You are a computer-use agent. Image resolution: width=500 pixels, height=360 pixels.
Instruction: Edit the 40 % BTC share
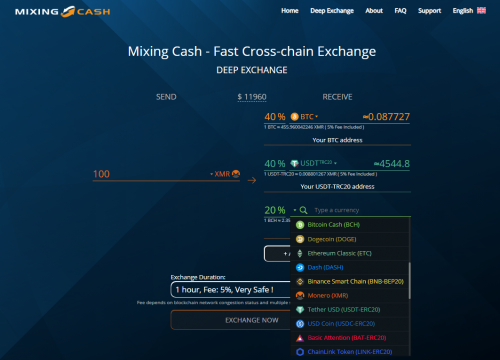coord(275,117)
